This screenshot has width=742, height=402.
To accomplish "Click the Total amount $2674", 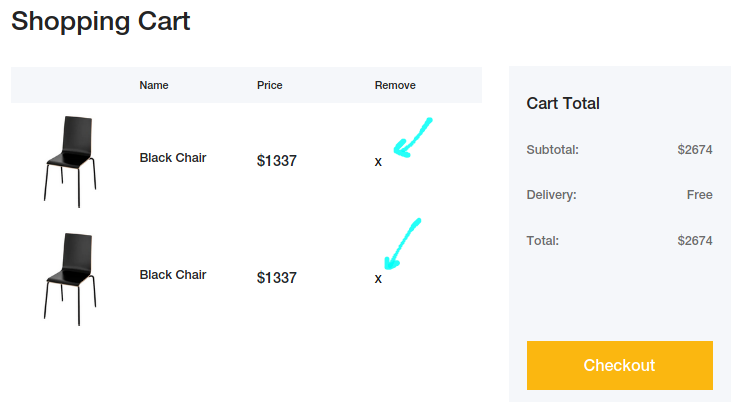I will coord(694,241).
